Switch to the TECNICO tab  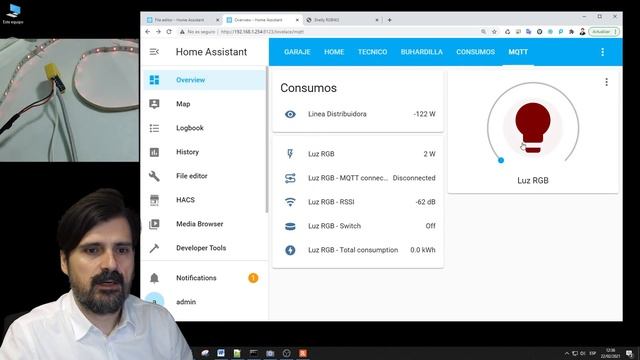(372, 52)
